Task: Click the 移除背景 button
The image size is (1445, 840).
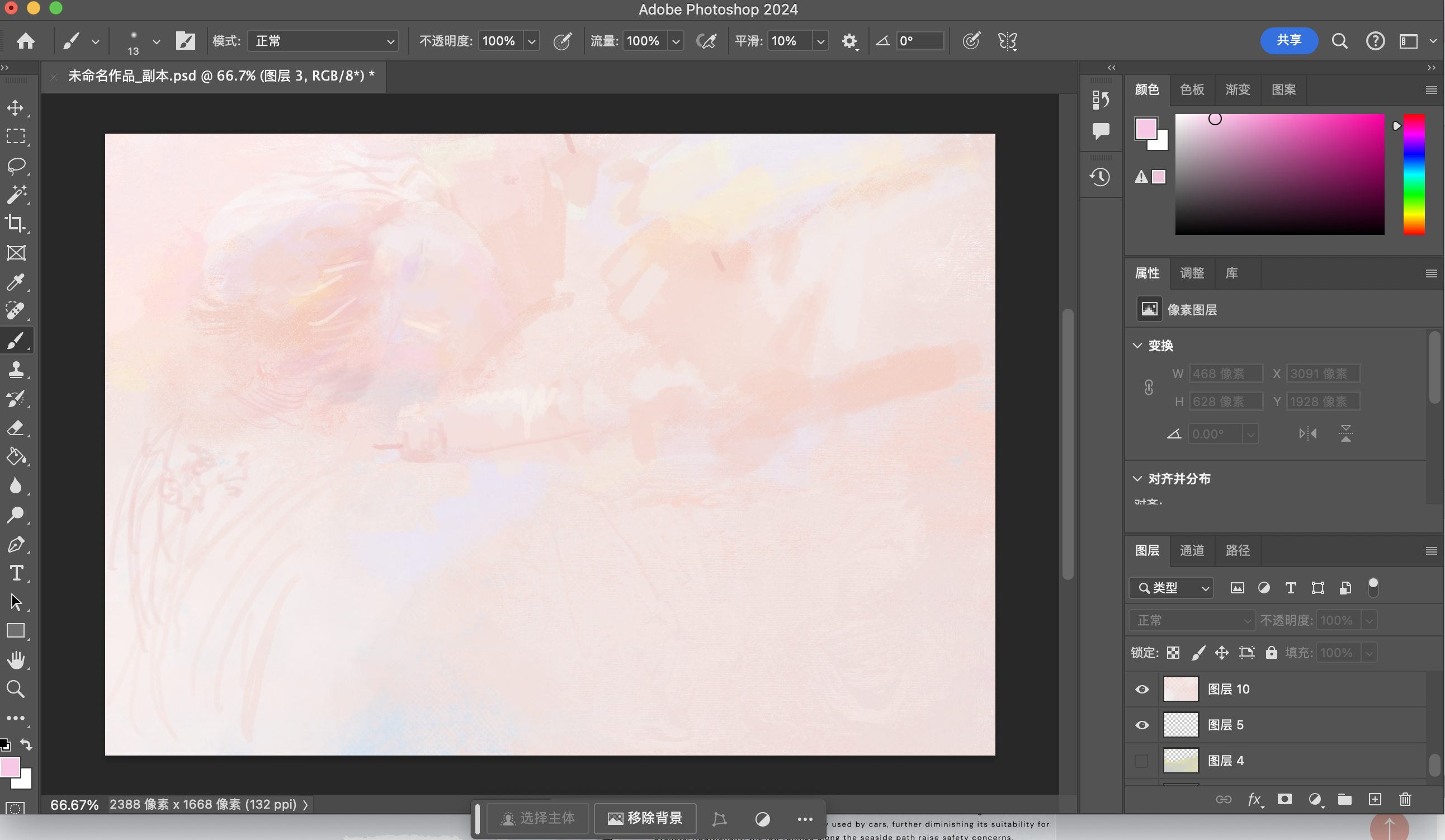Action: [645, 818]
